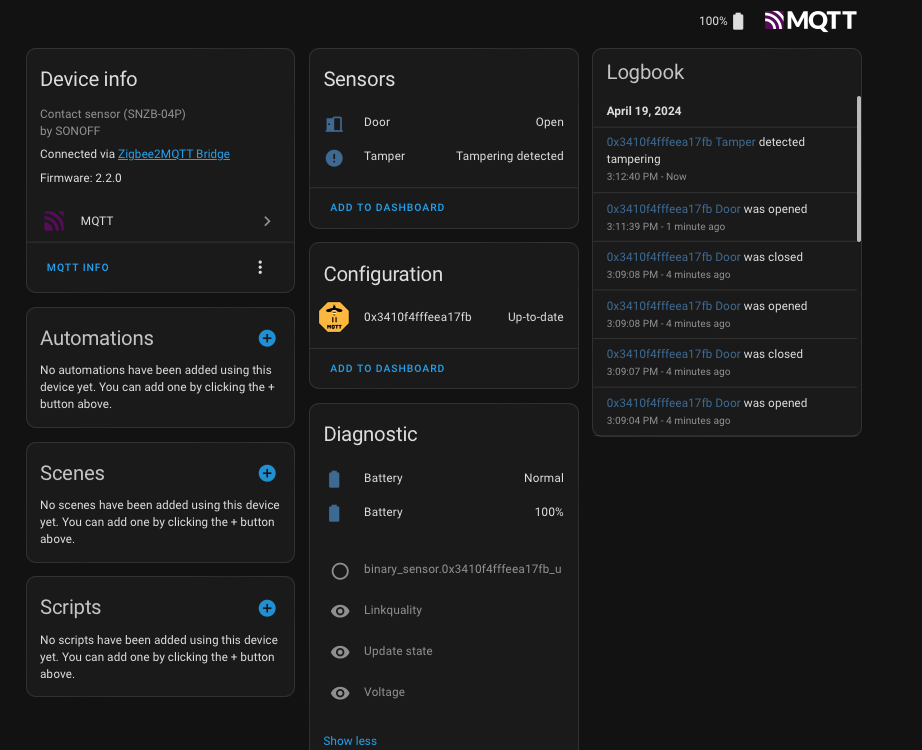
Task: Click the Contact sensor (SNZB-04P) model text
Action: point(112,114)
